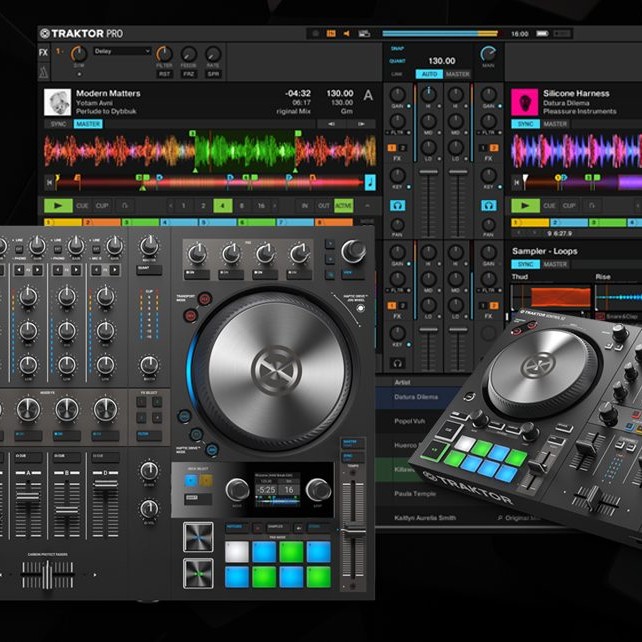Click the loop size increase arrow on Deck A
Image resolution: width=642 pixels, height=642 pixels.
[x=275, y=206]
